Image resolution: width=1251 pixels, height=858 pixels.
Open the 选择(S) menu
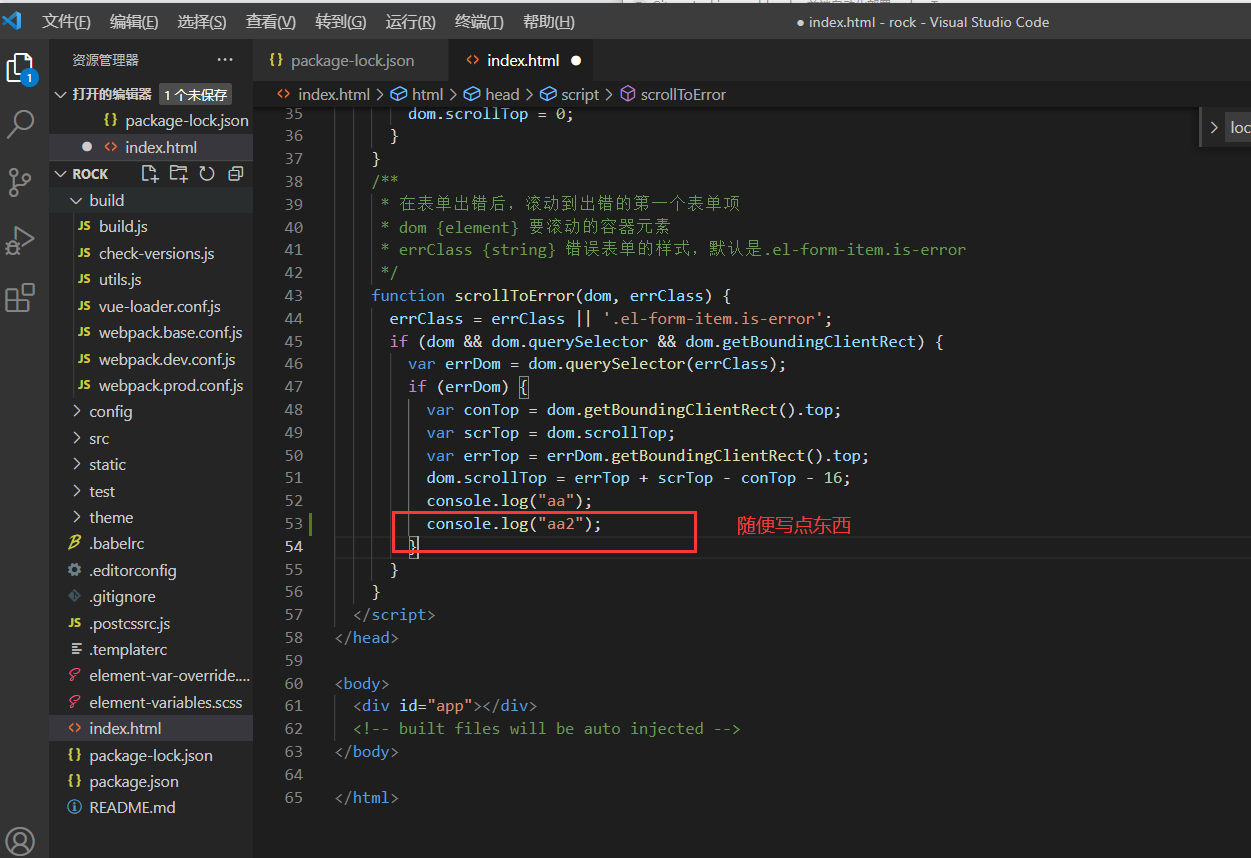coord(202,21)
